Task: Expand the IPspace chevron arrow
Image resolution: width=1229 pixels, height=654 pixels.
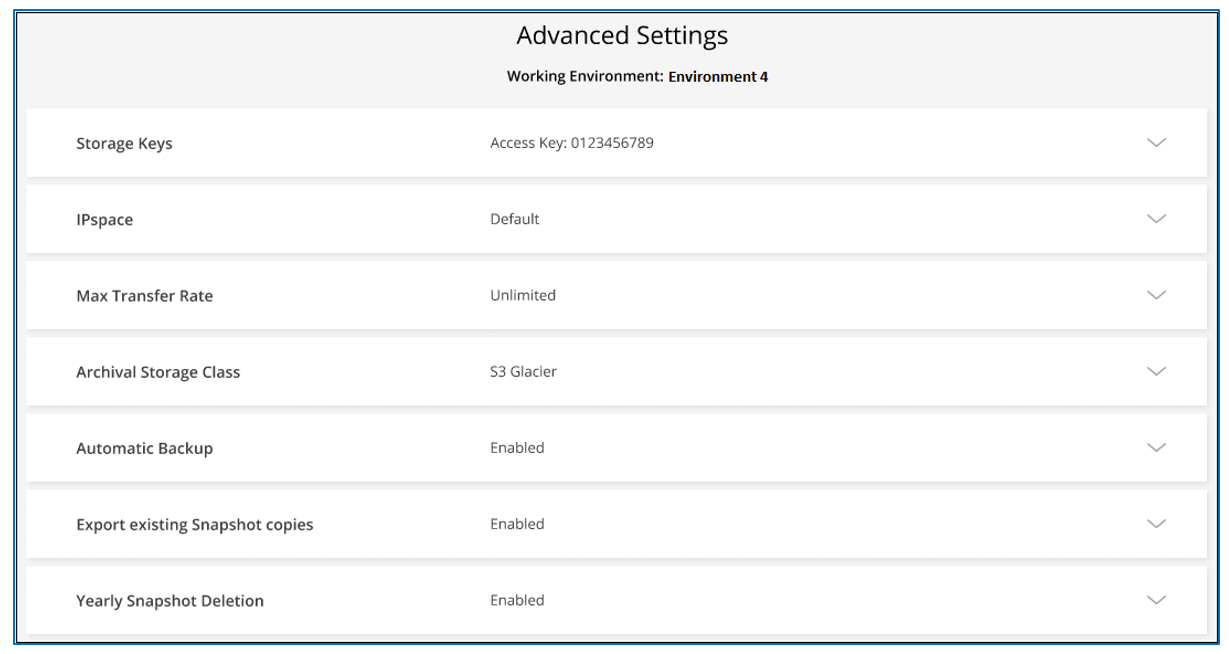Action: coord(1156,219)
